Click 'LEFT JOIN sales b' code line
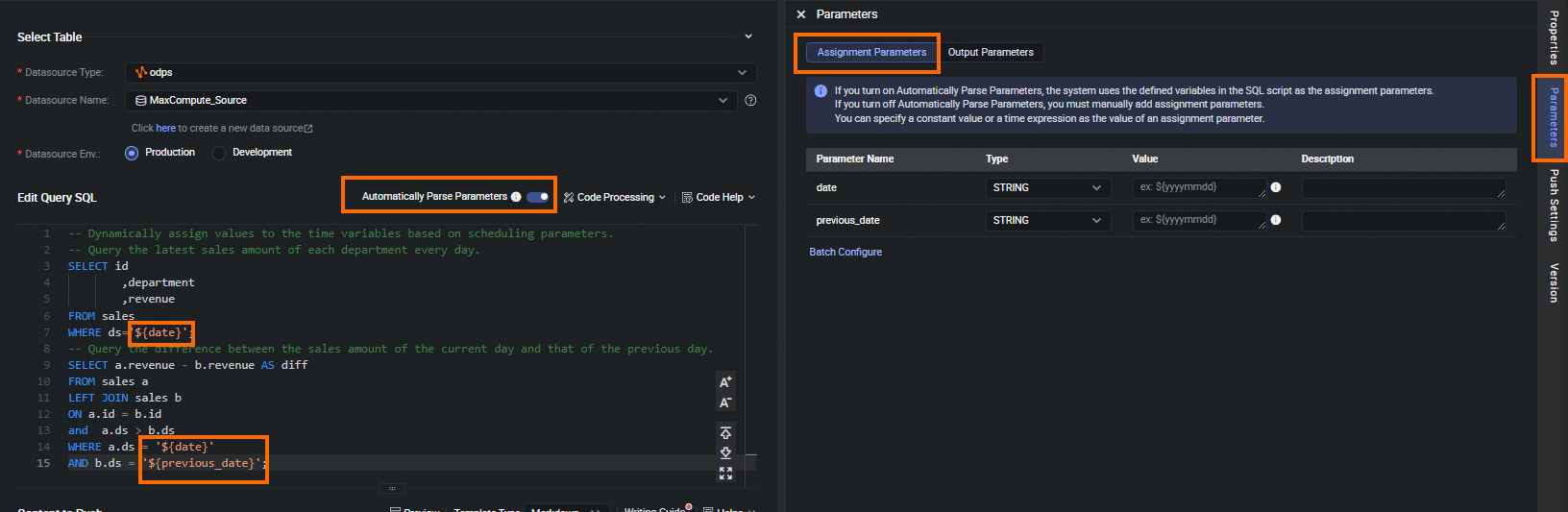This screenshot has width=1568, height=512. (125, 398)
